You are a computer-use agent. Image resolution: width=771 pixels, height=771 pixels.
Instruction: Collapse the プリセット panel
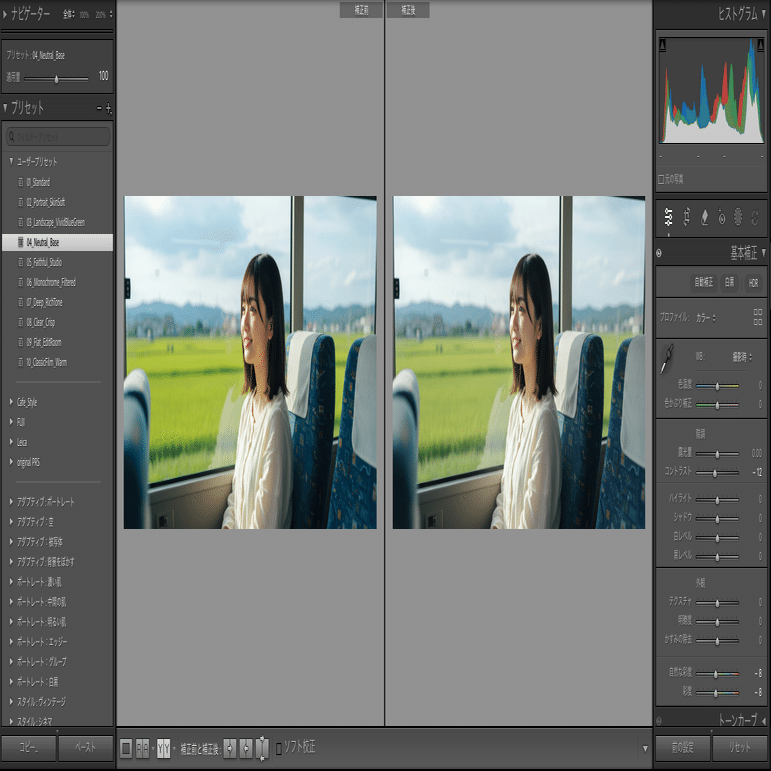5,108
